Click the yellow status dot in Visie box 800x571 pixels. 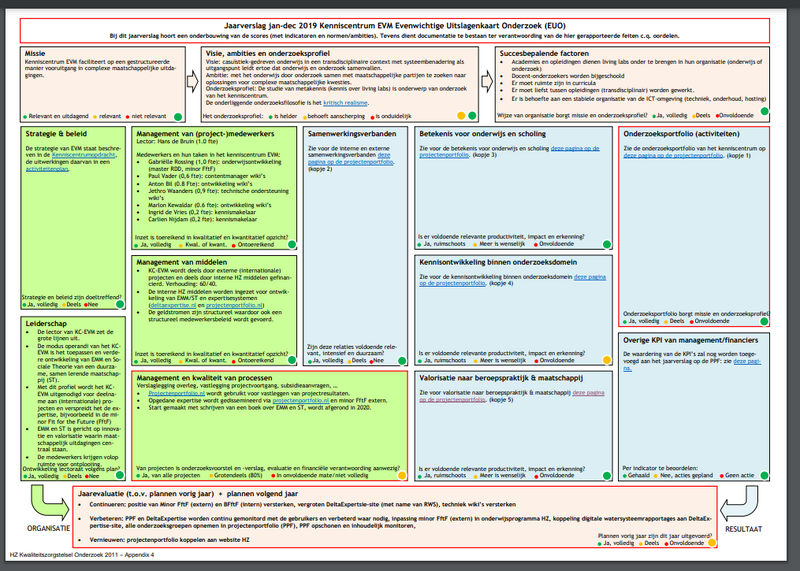[x=460, y=115]
